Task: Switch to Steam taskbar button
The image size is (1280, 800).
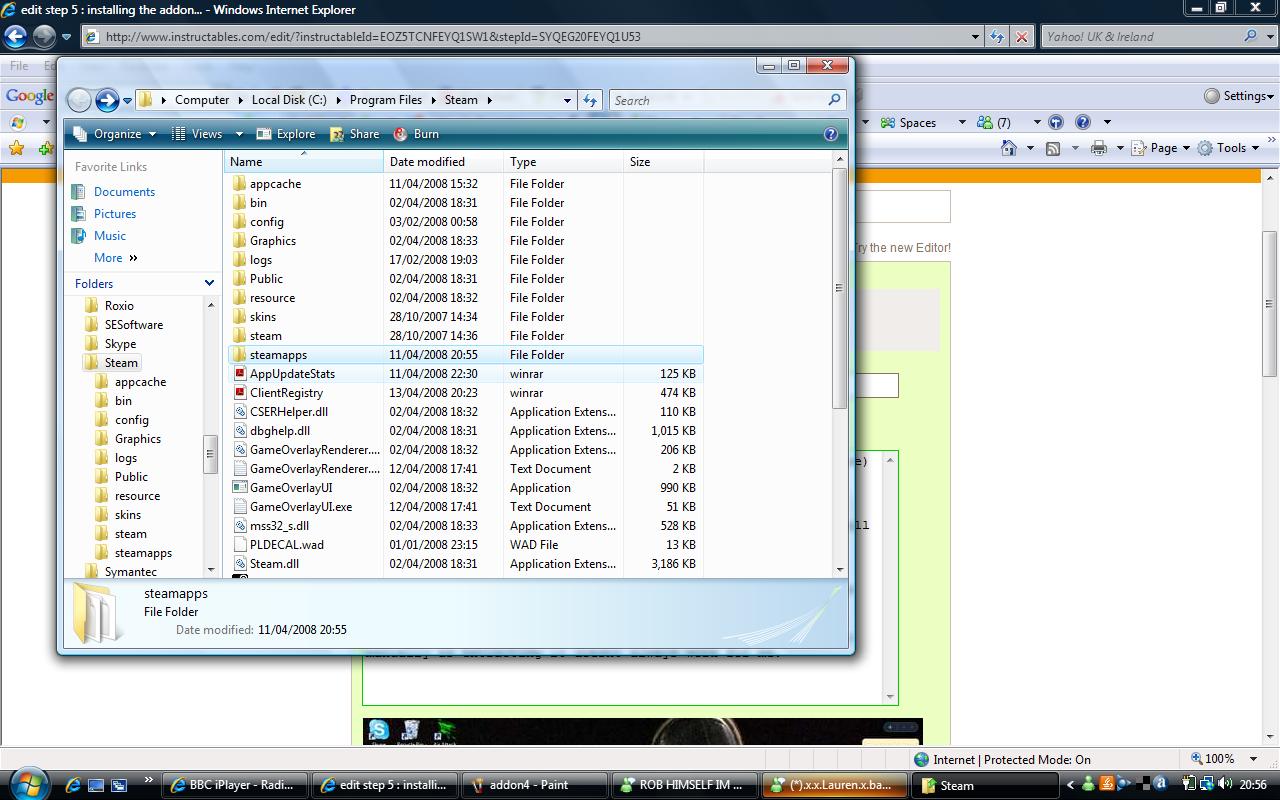Action: 985,785
